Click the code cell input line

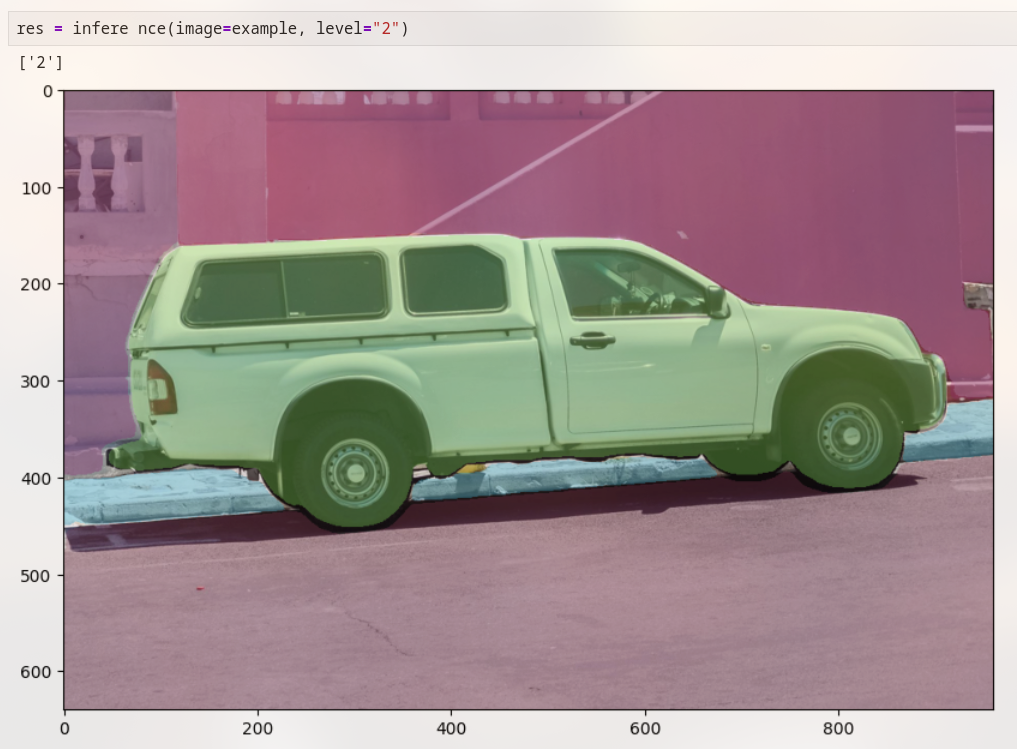click(512, 29)
